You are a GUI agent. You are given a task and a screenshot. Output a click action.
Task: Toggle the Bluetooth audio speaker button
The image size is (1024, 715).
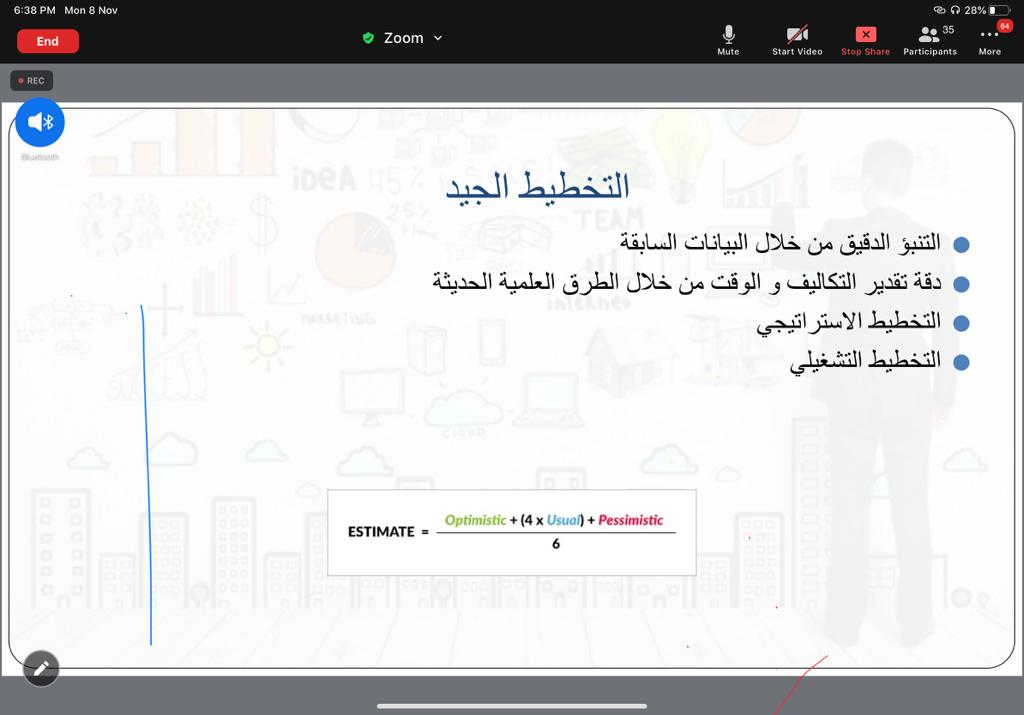40,122
